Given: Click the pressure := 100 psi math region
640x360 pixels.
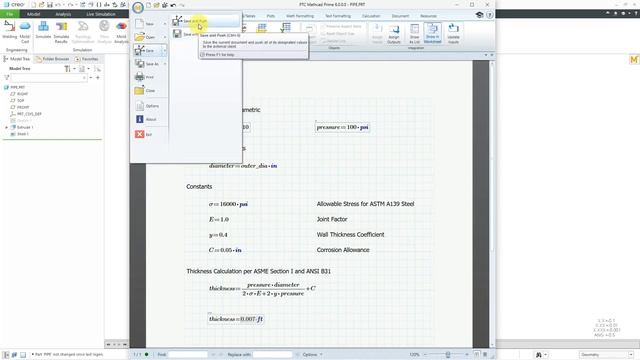Looking at the screenshot, I should coord(343,127).
